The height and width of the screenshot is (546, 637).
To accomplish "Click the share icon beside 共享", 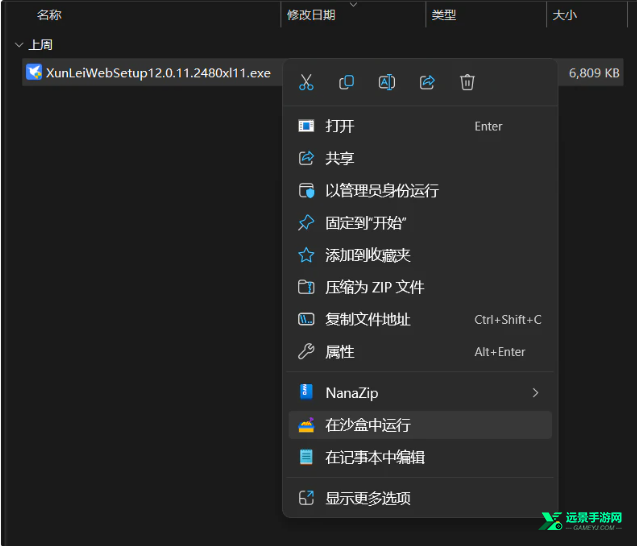I will click(x=306, y=158).
